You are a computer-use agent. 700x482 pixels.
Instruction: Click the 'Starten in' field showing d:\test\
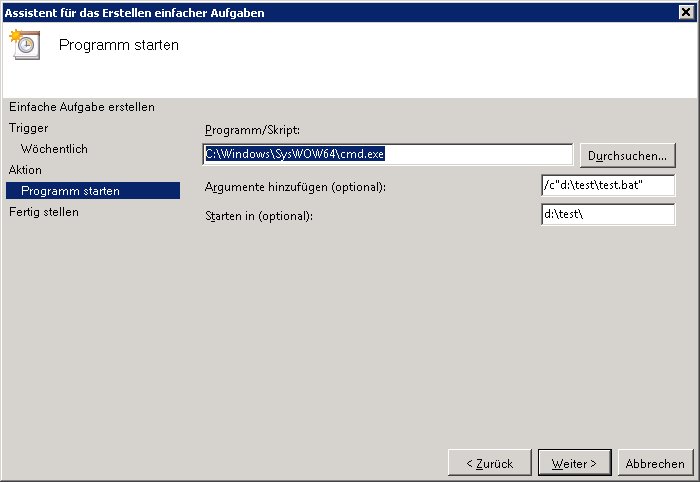pos(607,215)
